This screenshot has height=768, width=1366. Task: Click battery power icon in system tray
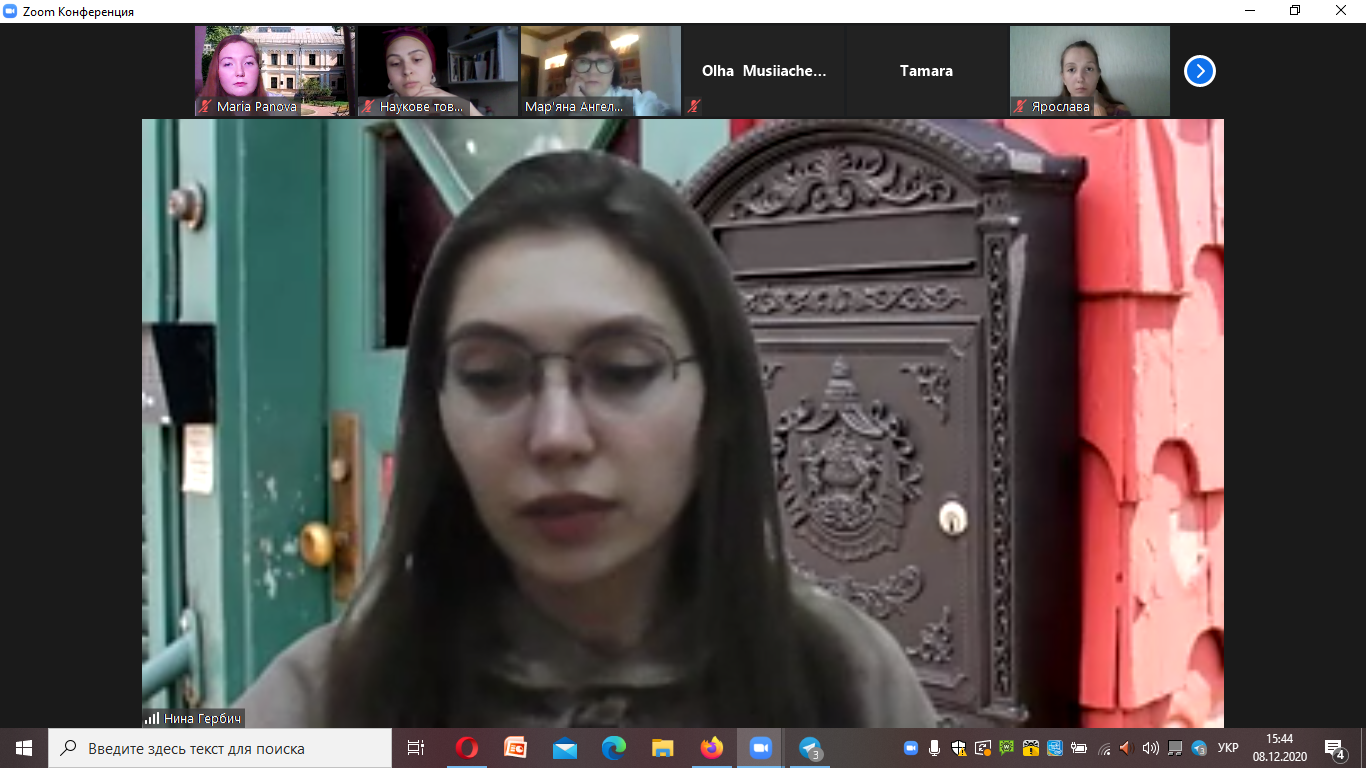[1079, 748]
